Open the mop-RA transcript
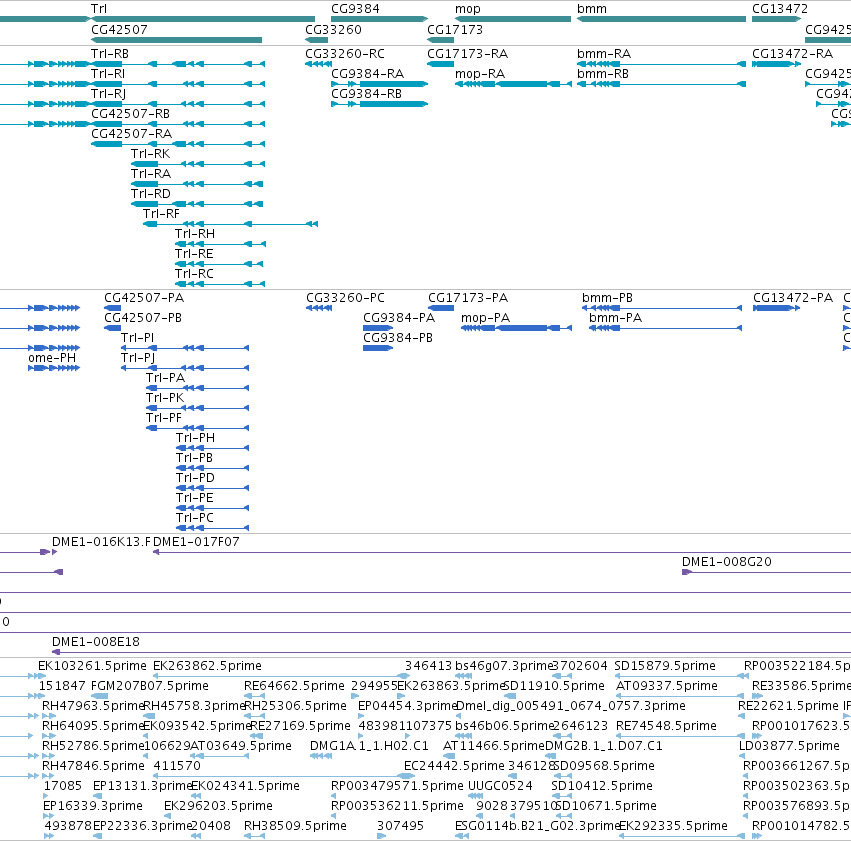851x841 pixels. point(480,74)
